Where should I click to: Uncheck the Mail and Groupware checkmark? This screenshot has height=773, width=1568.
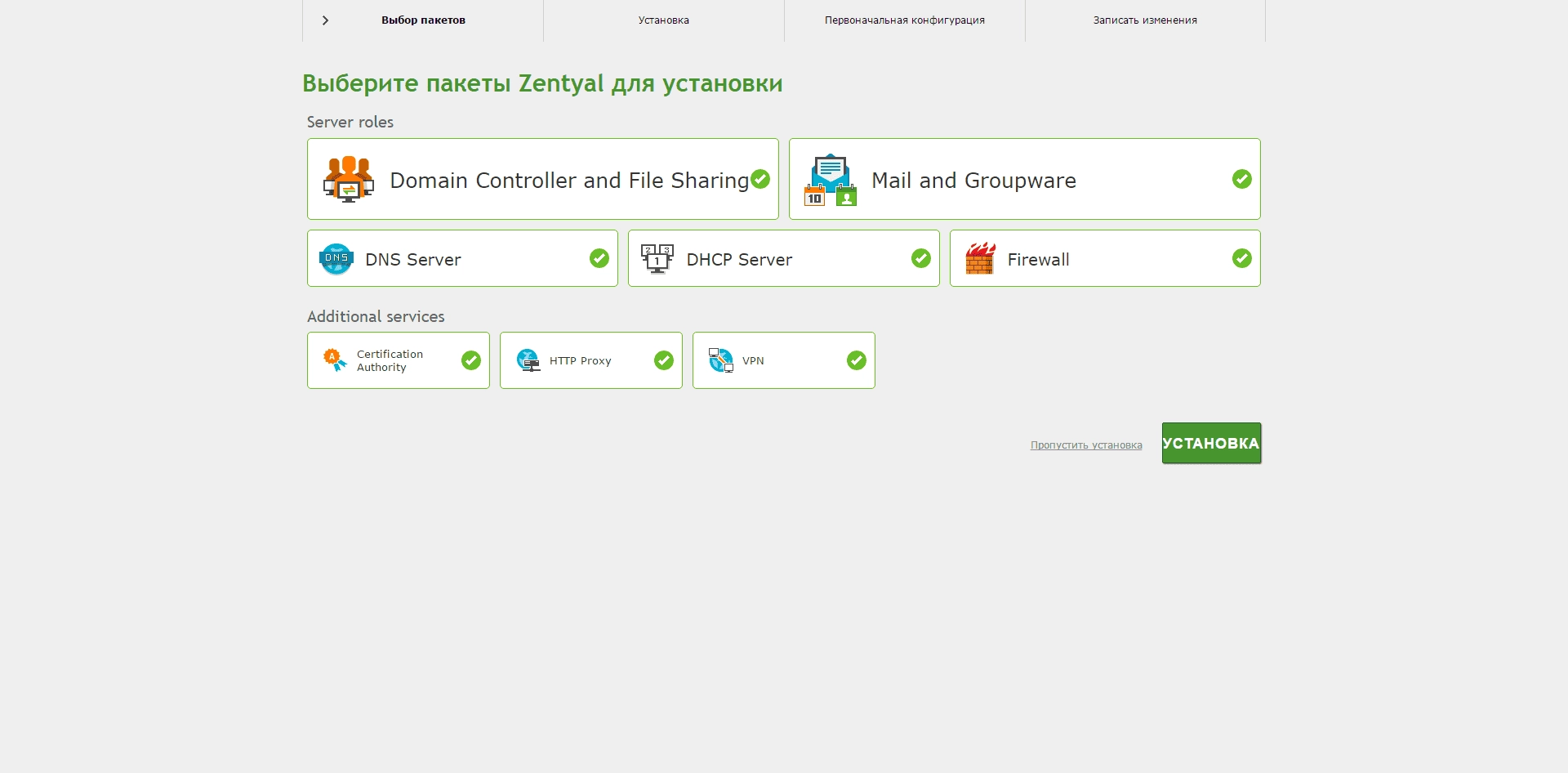click(1242, 179)
